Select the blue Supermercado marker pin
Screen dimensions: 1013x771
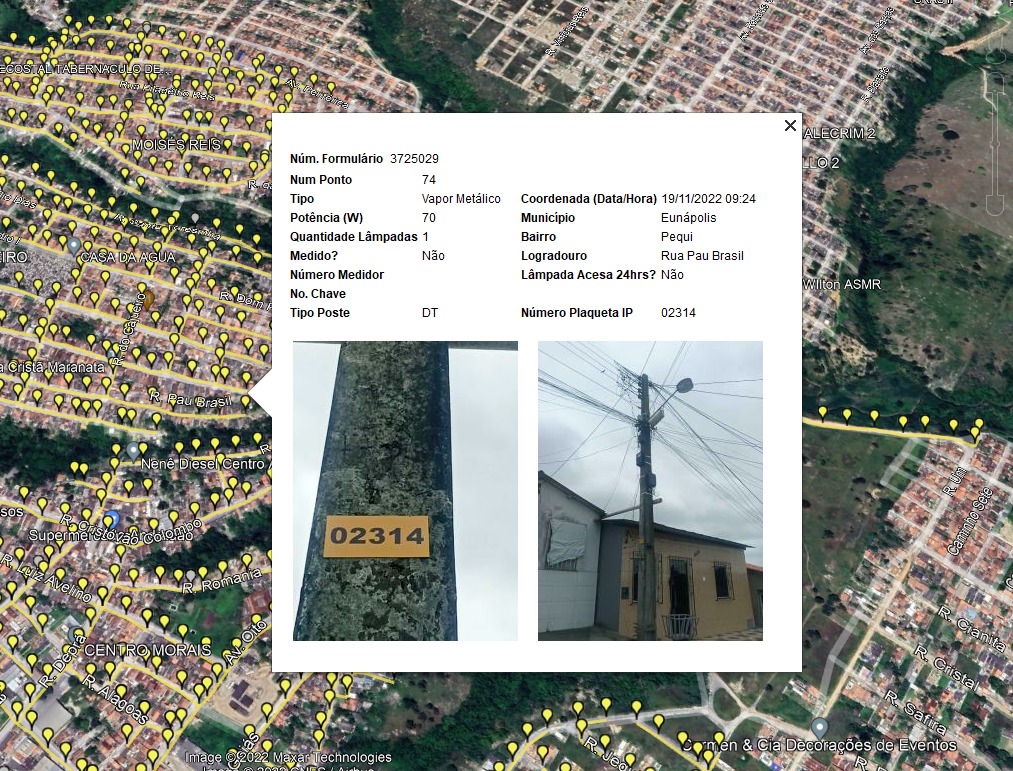point(112,519)
